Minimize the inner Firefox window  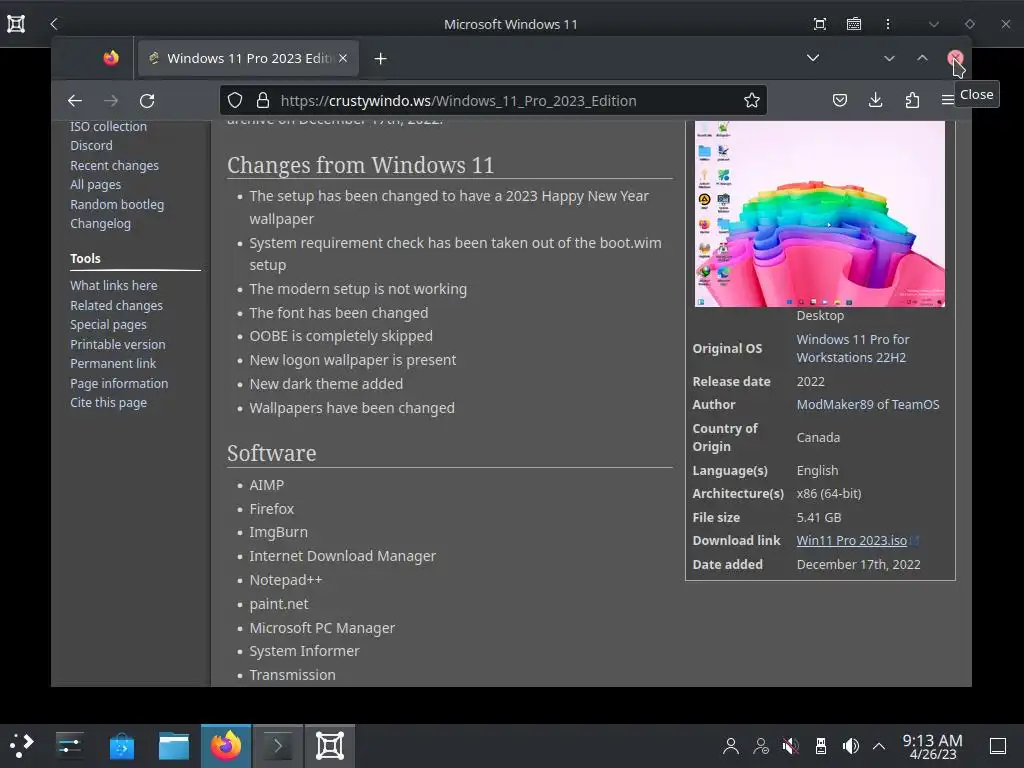pyautogui.click(x=889, y=58)
